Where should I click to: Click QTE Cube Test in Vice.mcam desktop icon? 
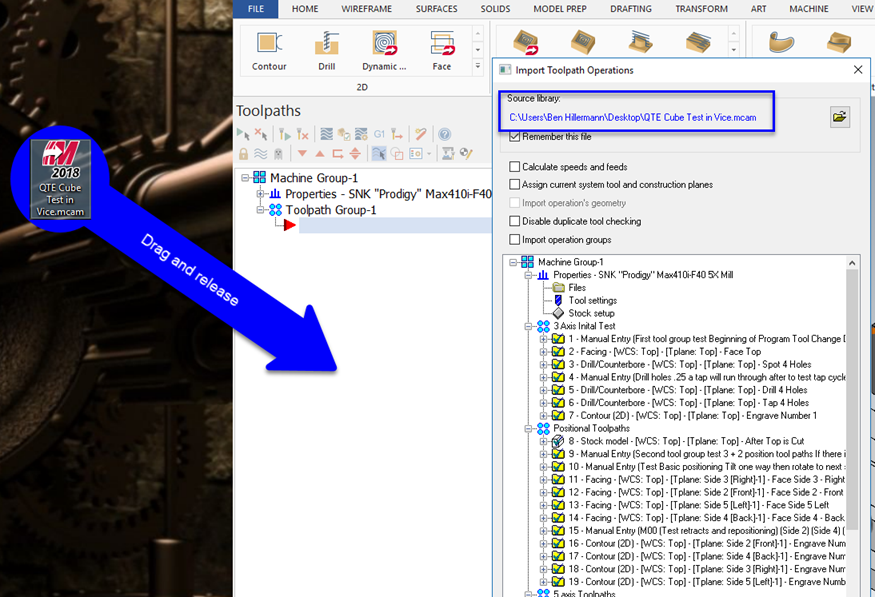coord(60,179)
